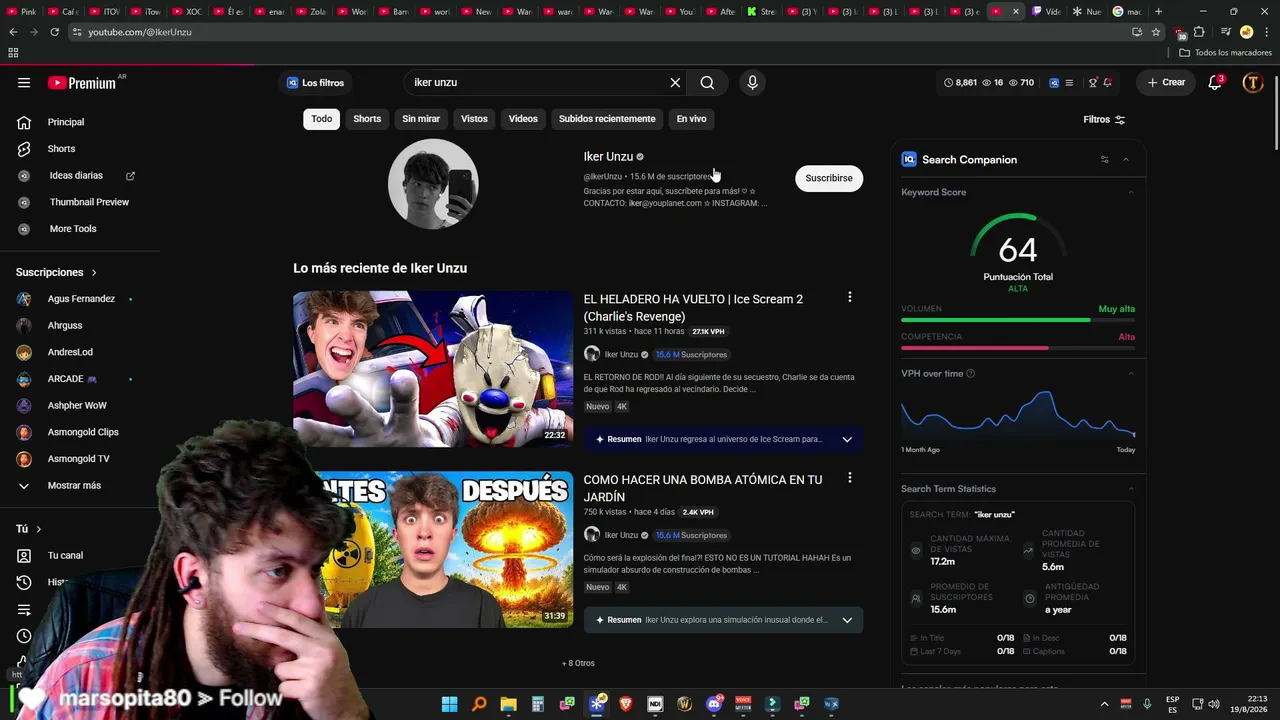Open Asmongold TV subscription
The width and height of the screenshot is (1280, 720).
point(76,459)
